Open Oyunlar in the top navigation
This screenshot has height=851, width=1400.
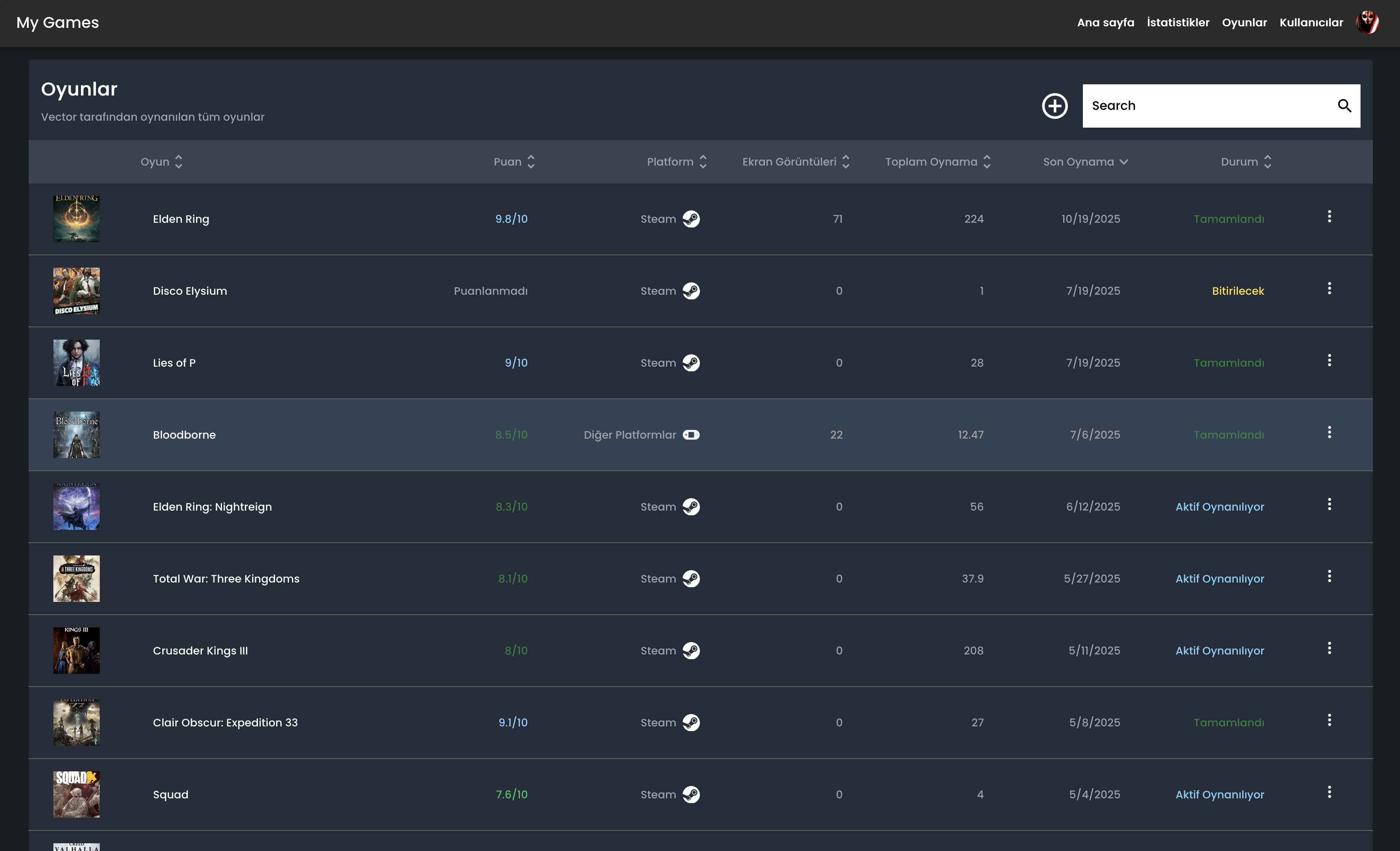1244,23
